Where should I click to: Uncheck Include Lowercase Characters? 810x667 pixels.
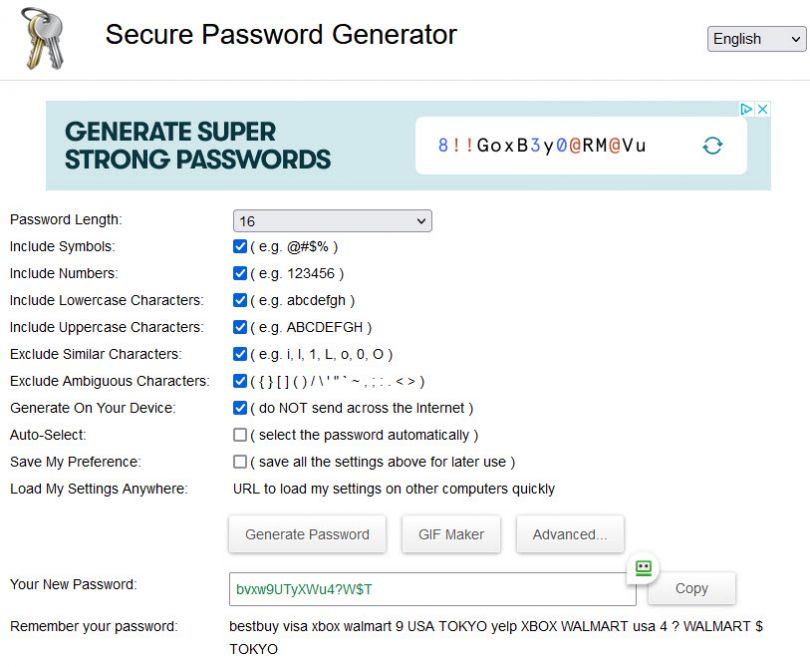point(238,301)
